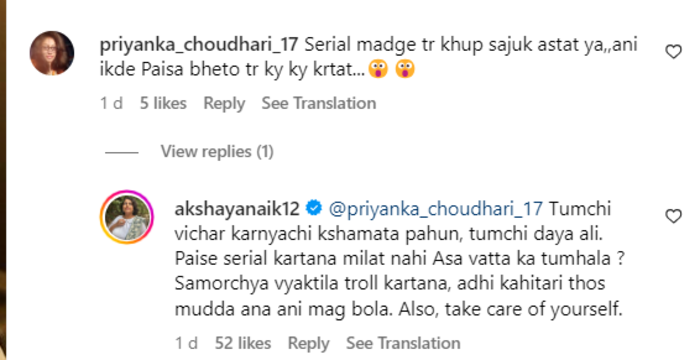Expand View replies (1)

tap(217, 152)
